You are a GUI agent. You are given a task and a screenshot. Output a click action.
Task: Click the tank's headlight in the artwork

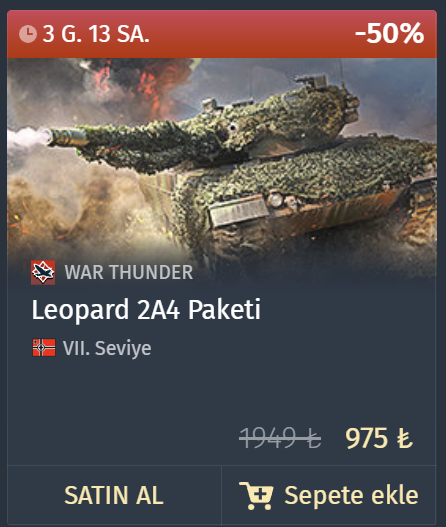pos(275,199)
